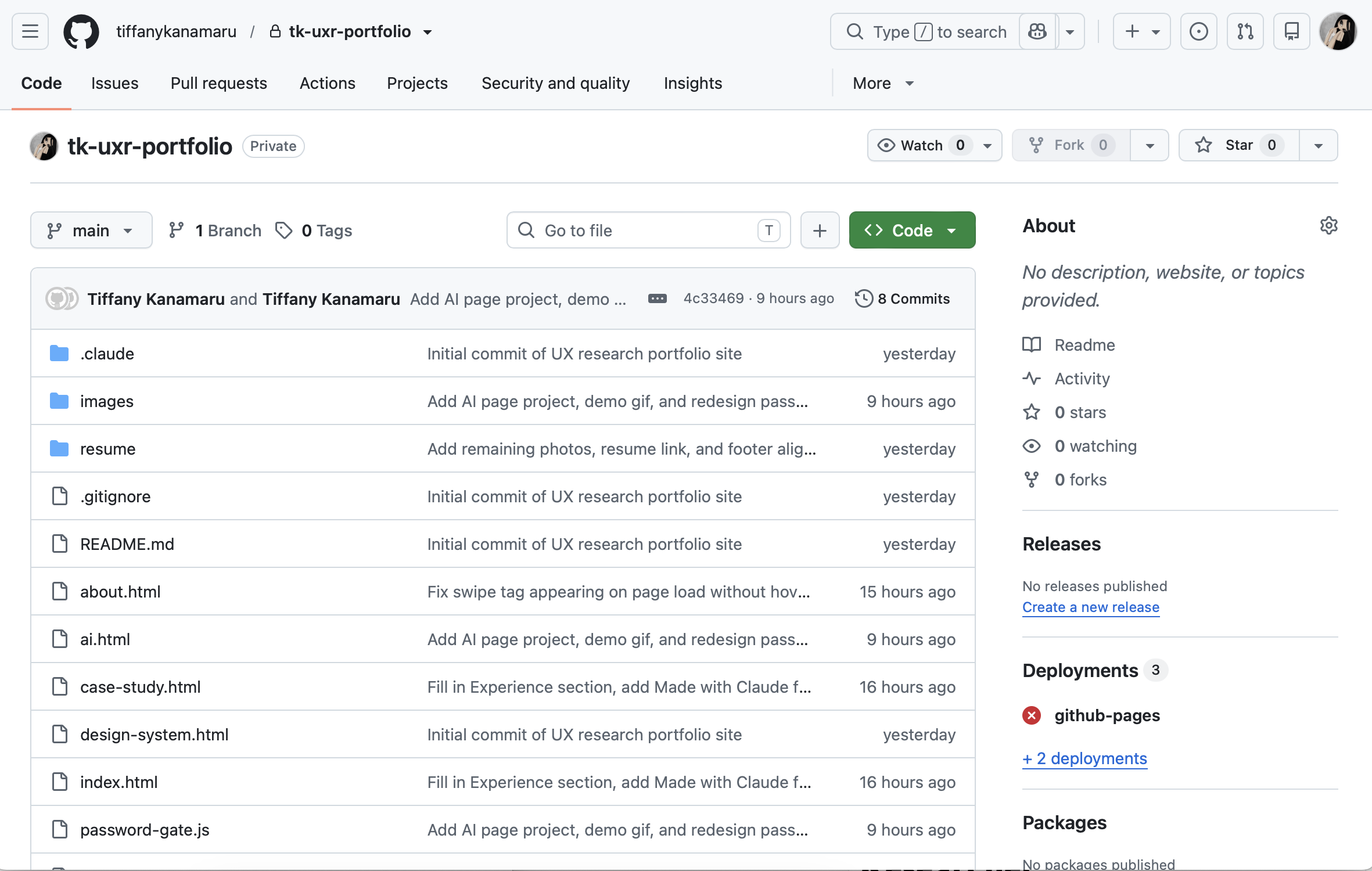The image size is (1372, 871).
Task: Open the resume folder icon
Action: (x=59, y=448)
